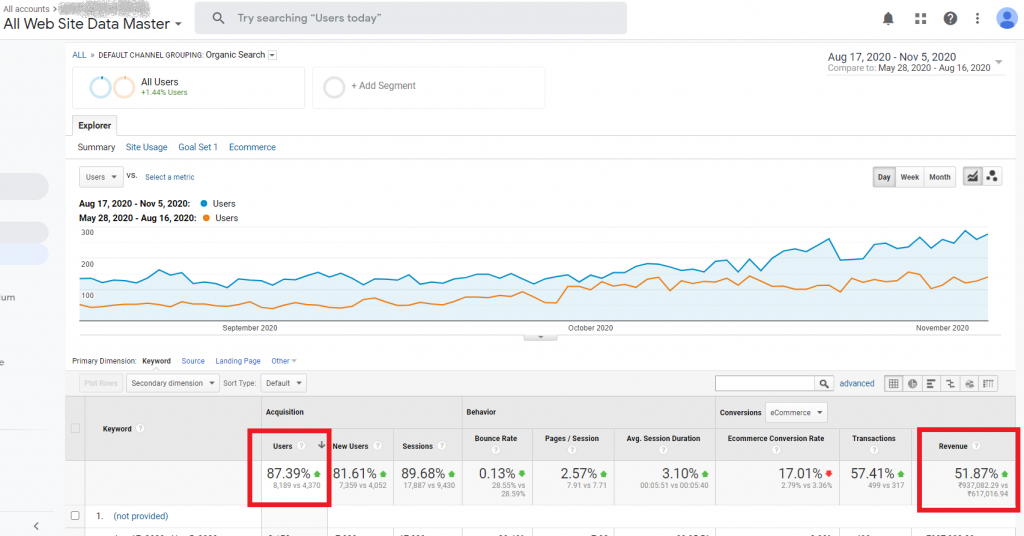Set primary dimension to Keyword
Screen dimensions: 1024x536
(157, 361)
